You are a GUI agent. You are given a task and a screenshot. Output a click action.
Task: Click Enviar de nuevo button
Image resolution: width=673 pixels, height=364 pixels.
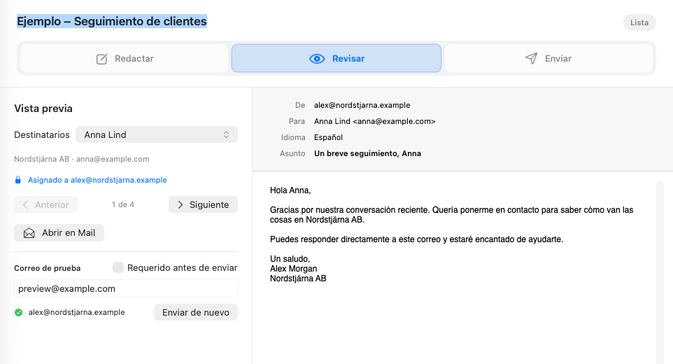pos(196,312)
